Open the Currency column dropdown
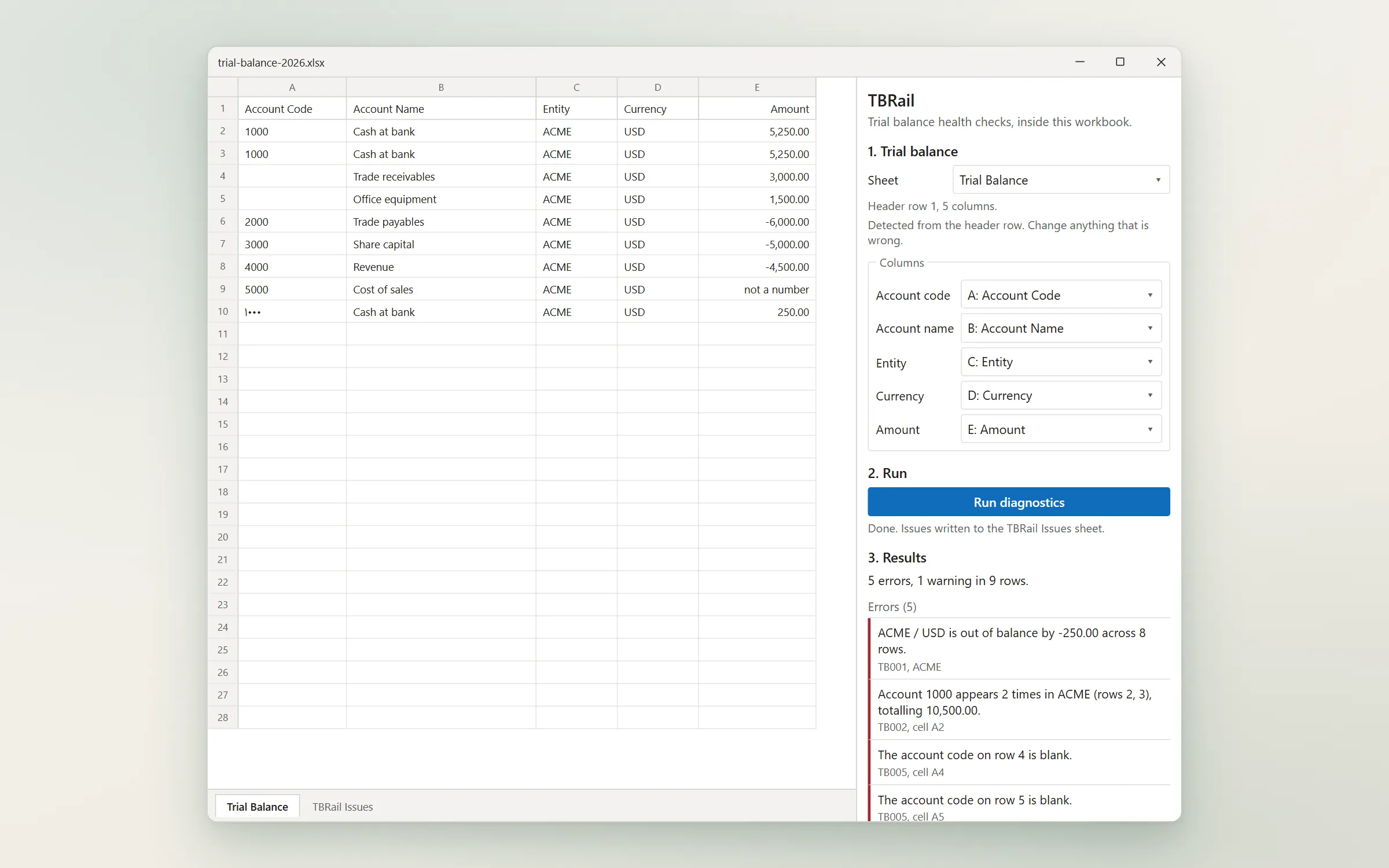 coord(1060,395)
